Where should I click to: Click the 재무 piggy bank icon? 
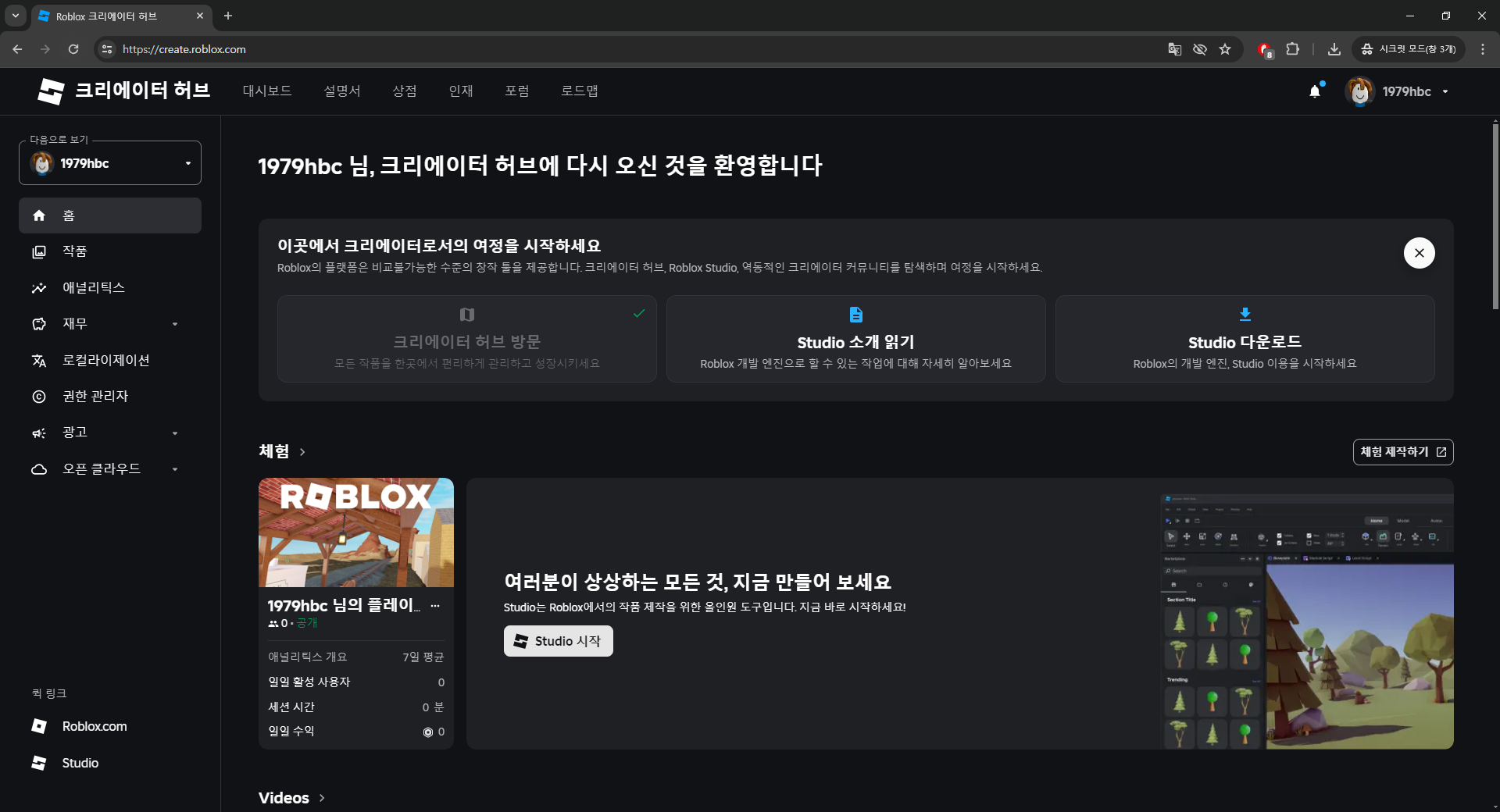point(39,324)
